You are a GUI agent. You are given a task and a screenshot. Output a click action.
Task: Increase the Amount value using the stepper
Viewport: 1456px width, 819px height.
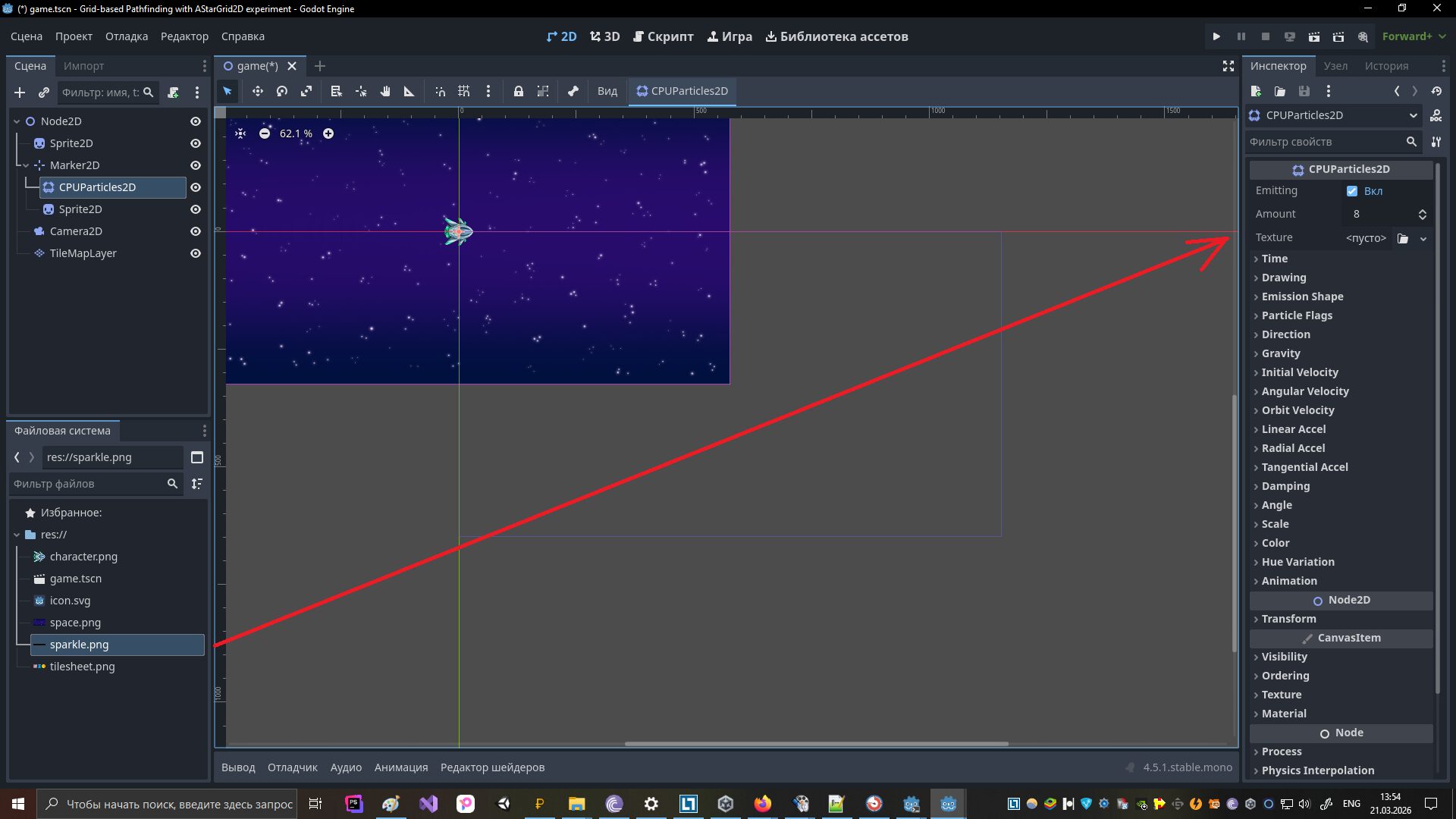pyautogui.click(x=1423, y=211)
